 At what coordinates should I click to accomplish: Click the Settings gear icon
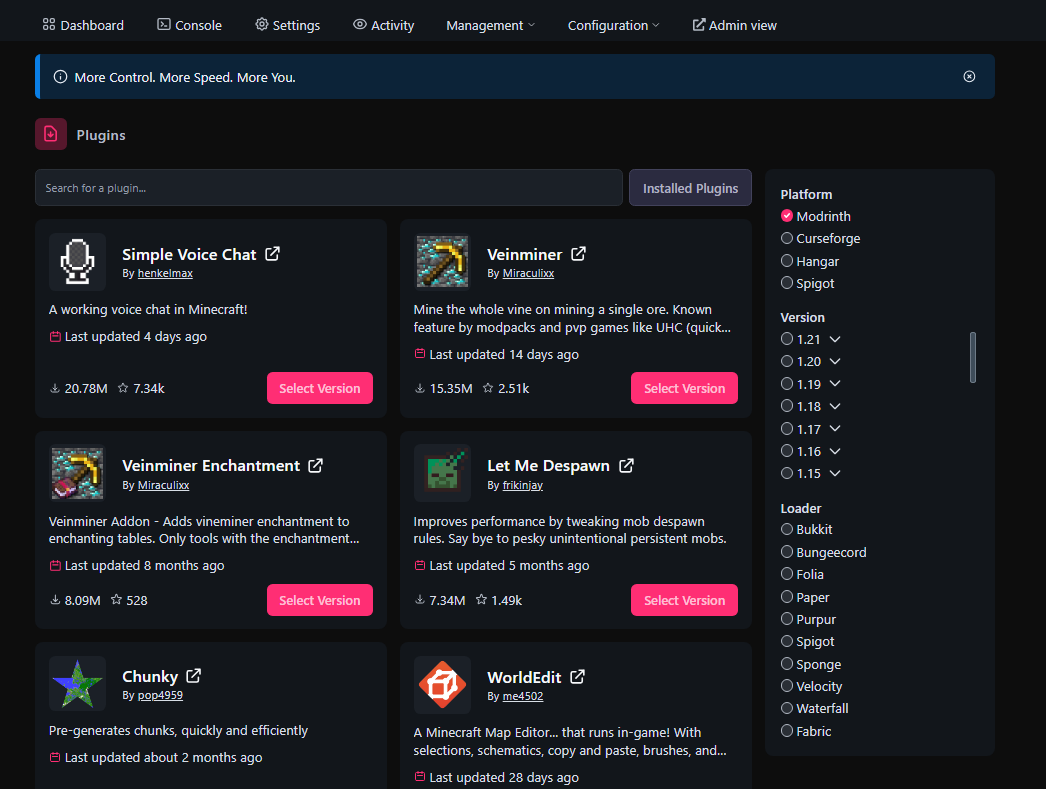click(262, 25)
